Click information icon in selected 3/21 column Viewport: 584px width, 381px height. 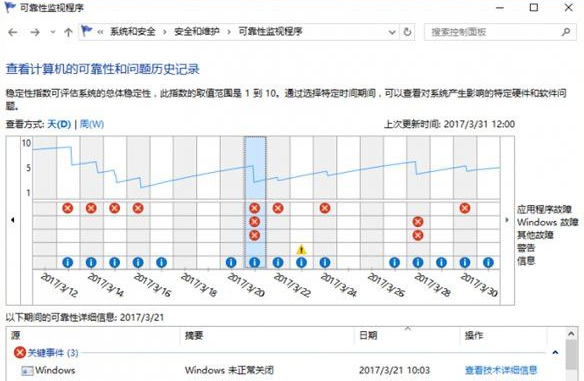(254, 262)
